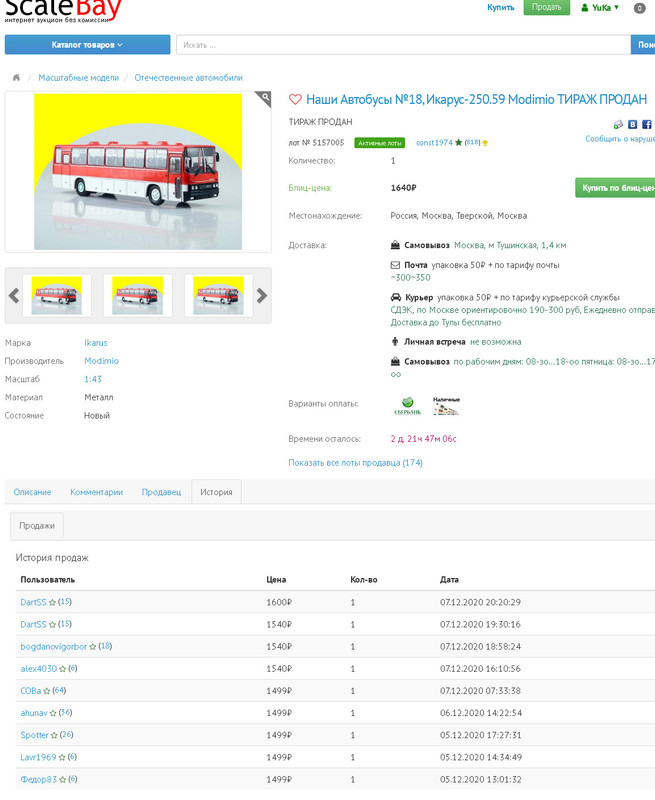Image resolution: width=655 pixels, height=800 pixels.
Task: Open the Отечественные автомобили breadcrumb
Action: tap(188, 78)
